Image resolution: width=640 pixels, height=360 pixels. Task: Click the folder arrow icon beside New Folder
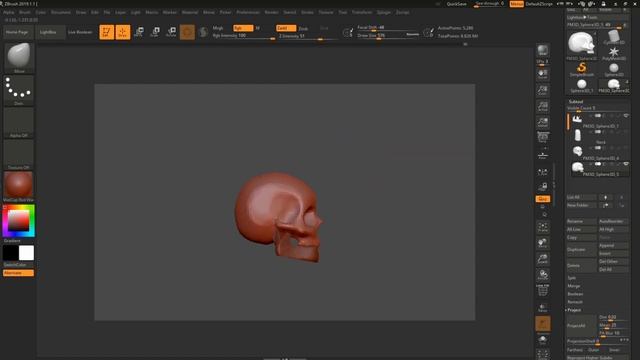pos(605,205)
